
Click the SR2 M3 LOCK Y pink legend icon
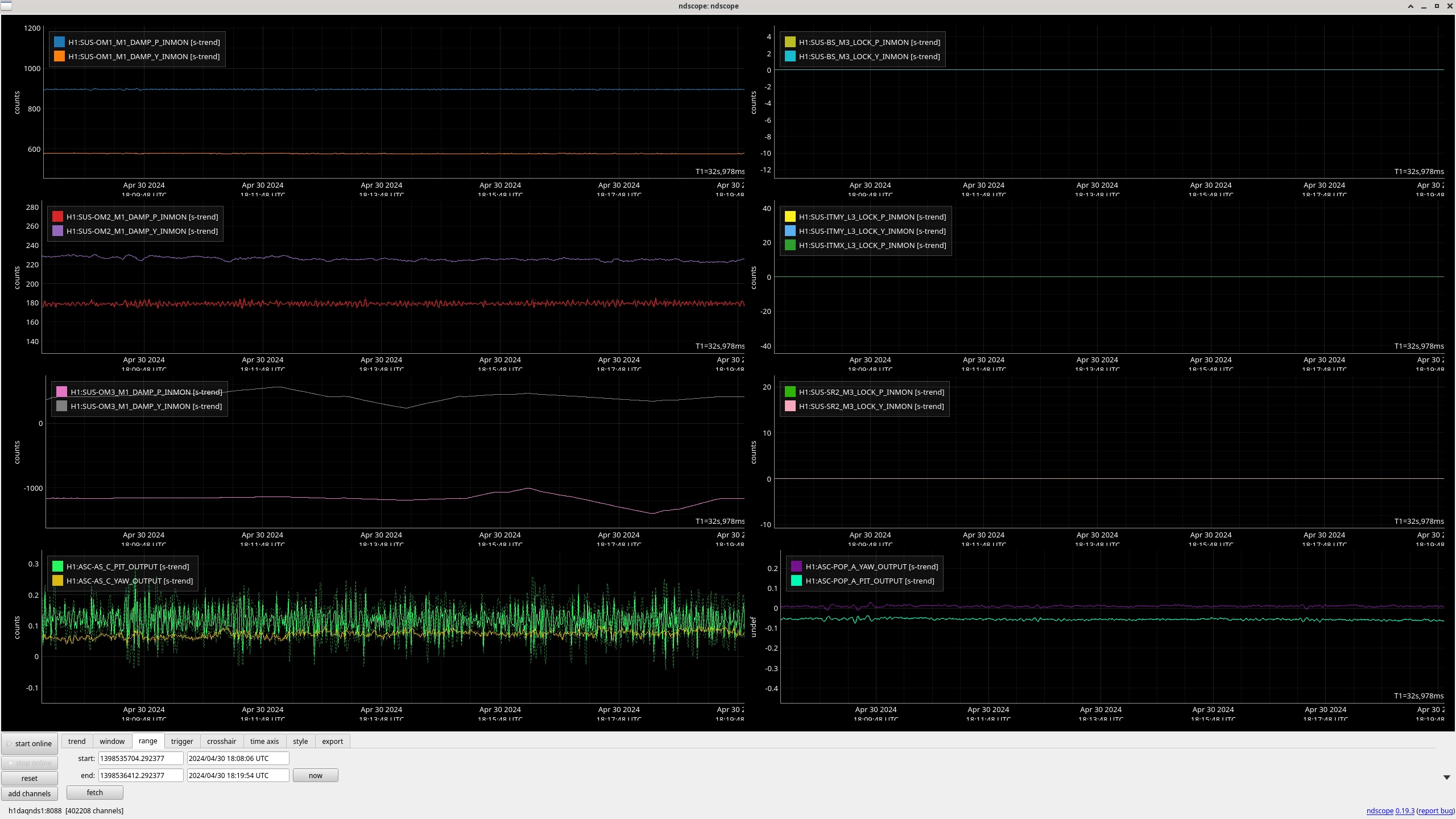point(790,406)
